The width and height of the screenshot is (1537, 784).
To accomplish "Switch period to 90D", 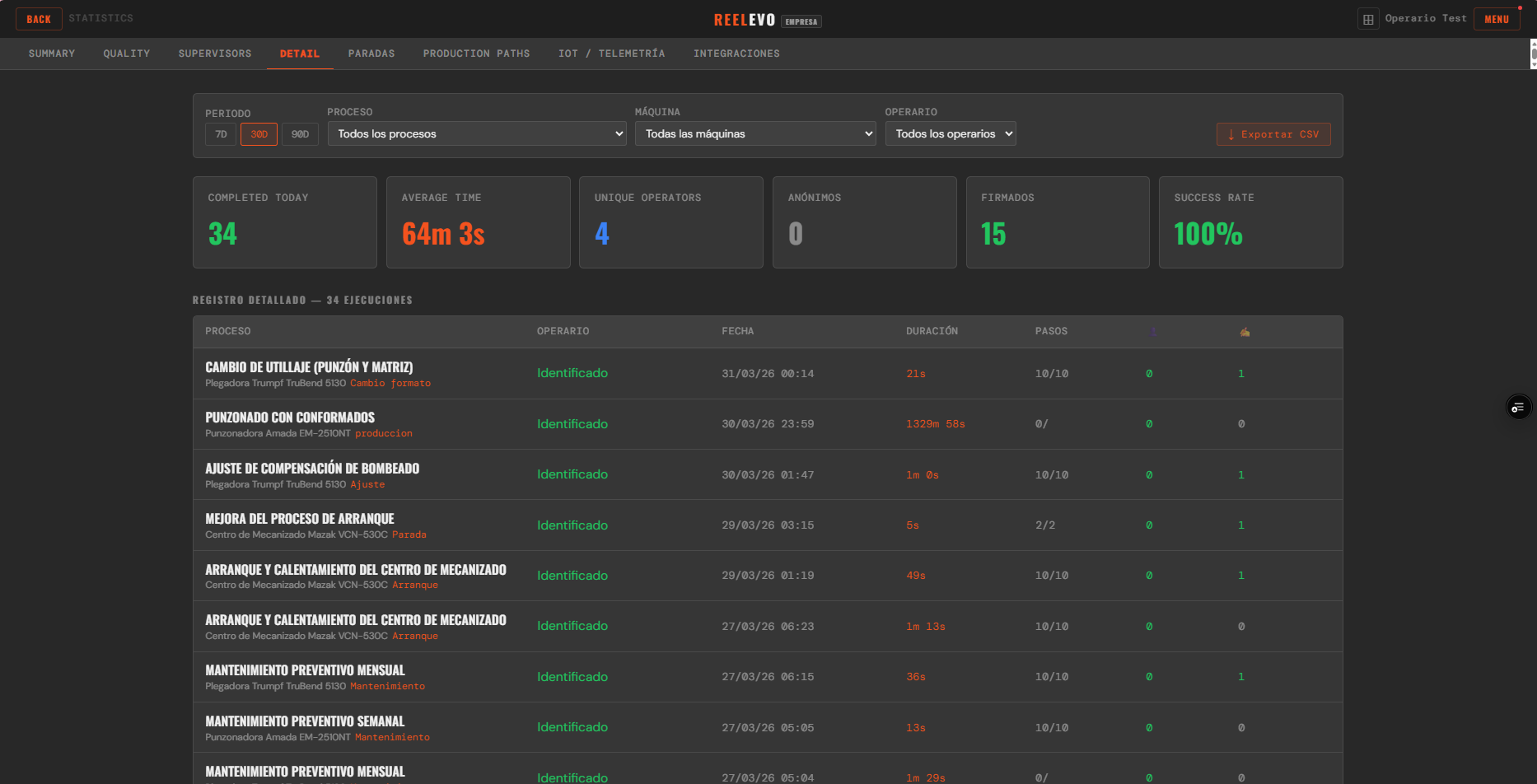I will (300, 134).
